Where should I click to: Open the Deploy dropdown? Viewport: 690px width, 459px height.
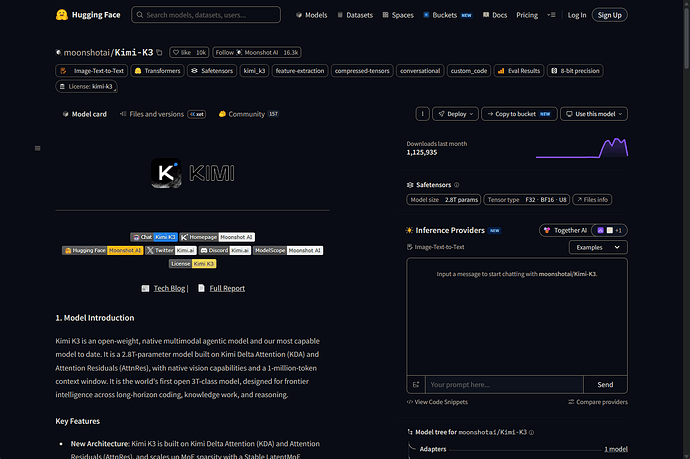455,114
